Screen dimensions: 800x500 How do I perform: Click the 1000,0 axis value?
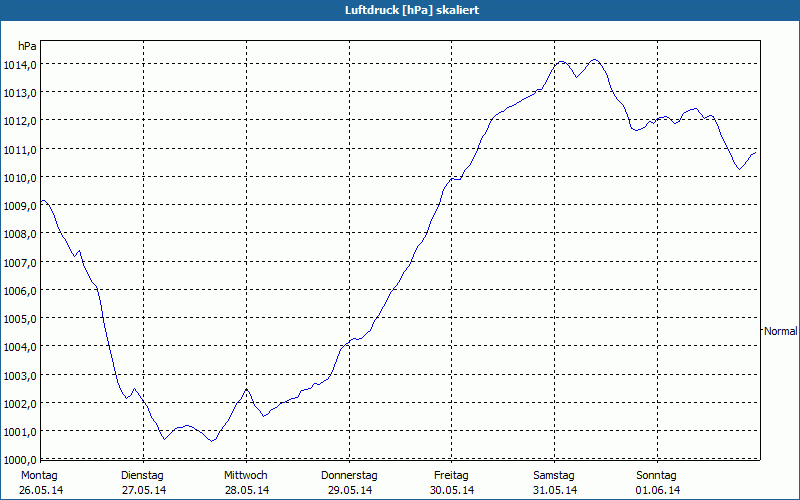click(20, 460)
